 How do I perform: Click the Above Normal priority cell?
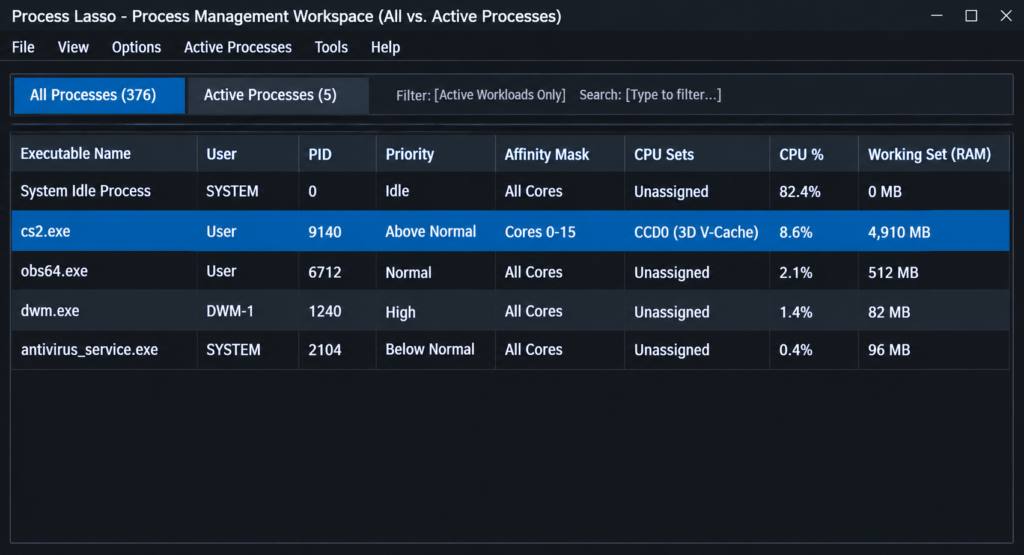pos(430,231)
